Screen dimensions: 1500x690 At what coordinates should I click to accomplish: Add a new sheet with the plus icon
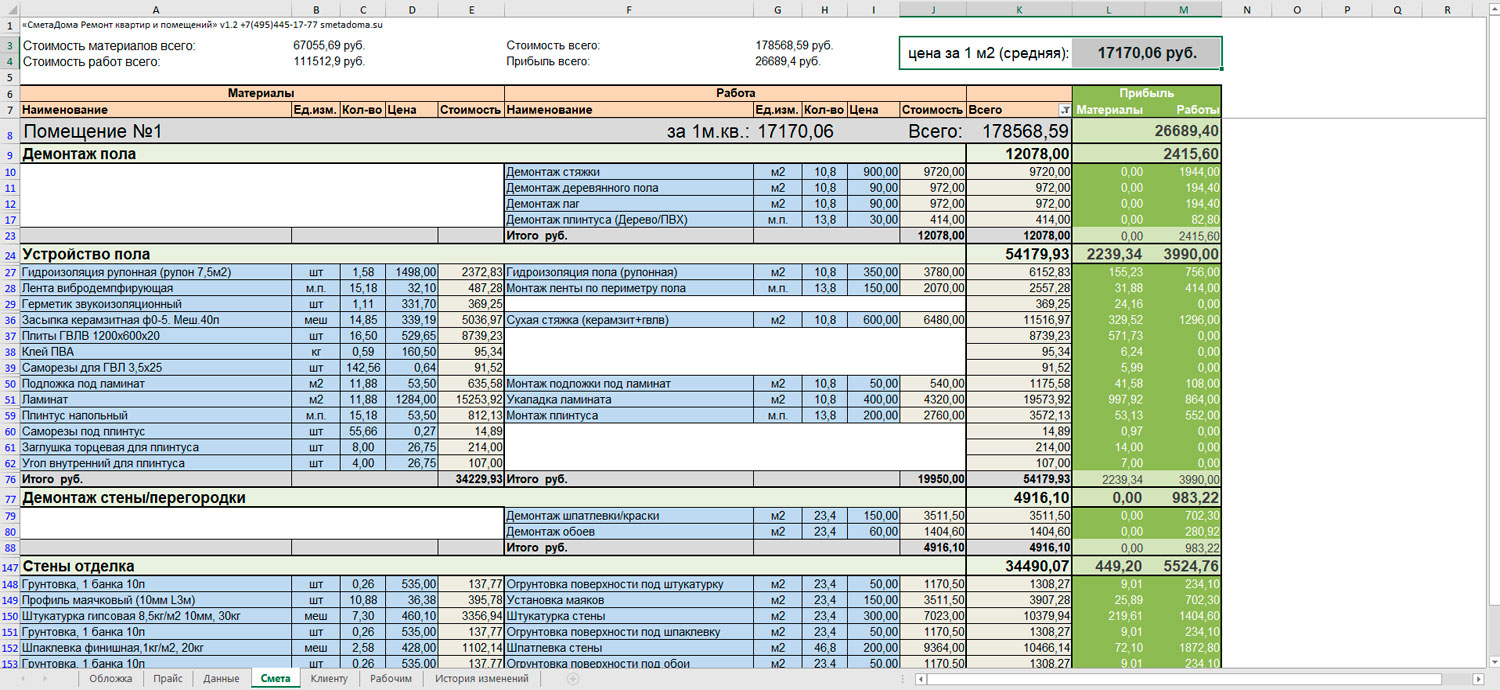tap(573, 679)
